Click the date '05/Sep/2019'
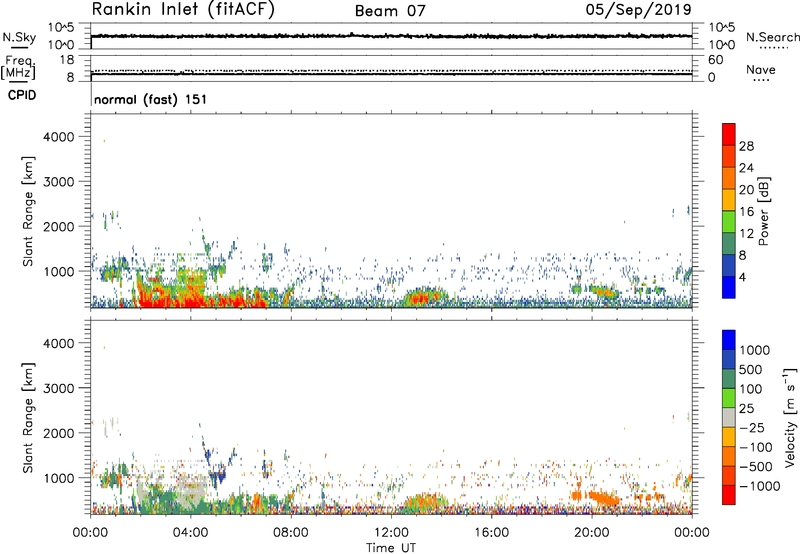800x554 pixels. click(x=638, y=10)
